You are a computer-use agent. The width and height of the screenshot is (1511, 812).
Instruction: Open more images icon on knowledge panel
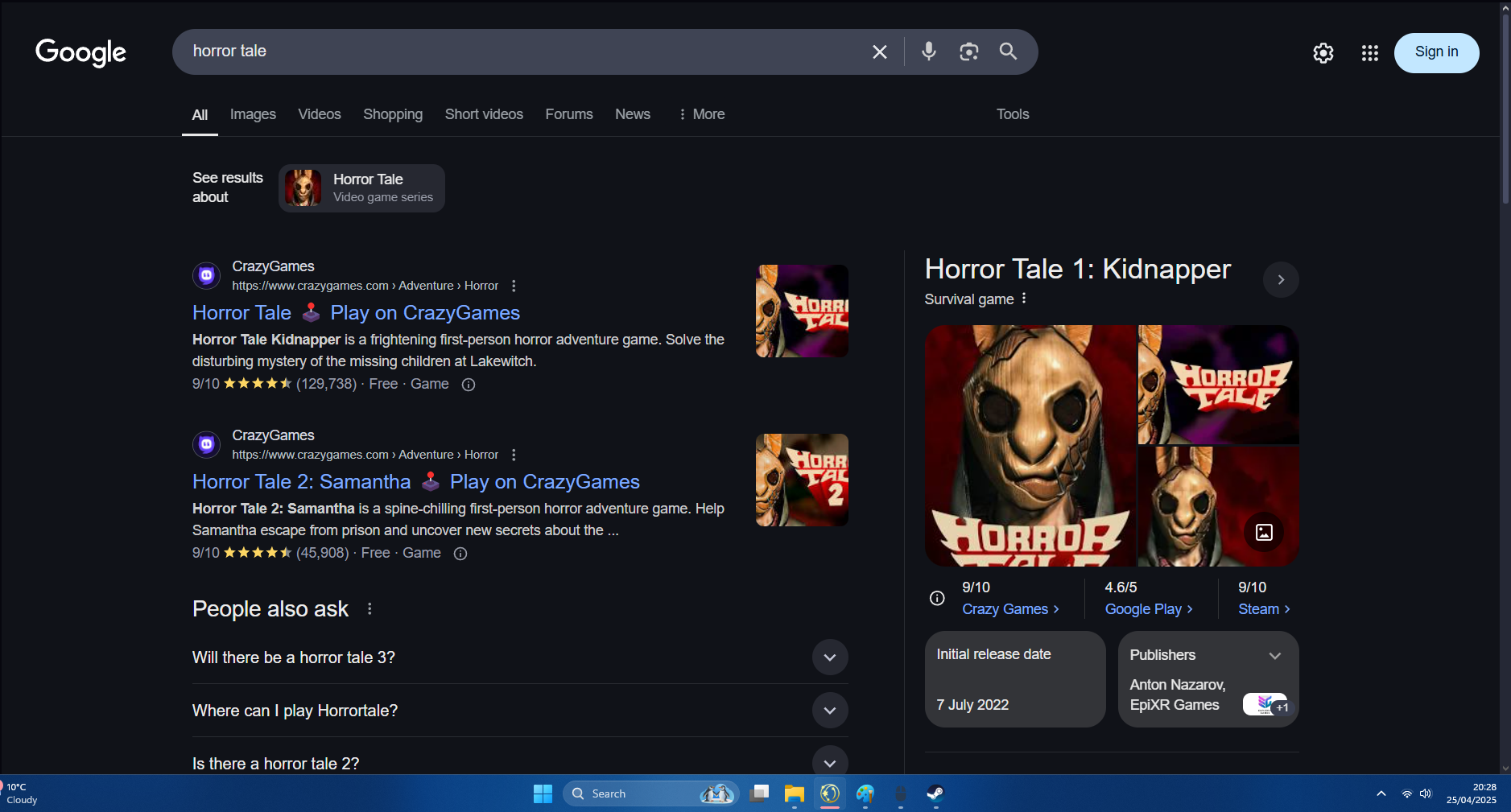[1264, 532]
